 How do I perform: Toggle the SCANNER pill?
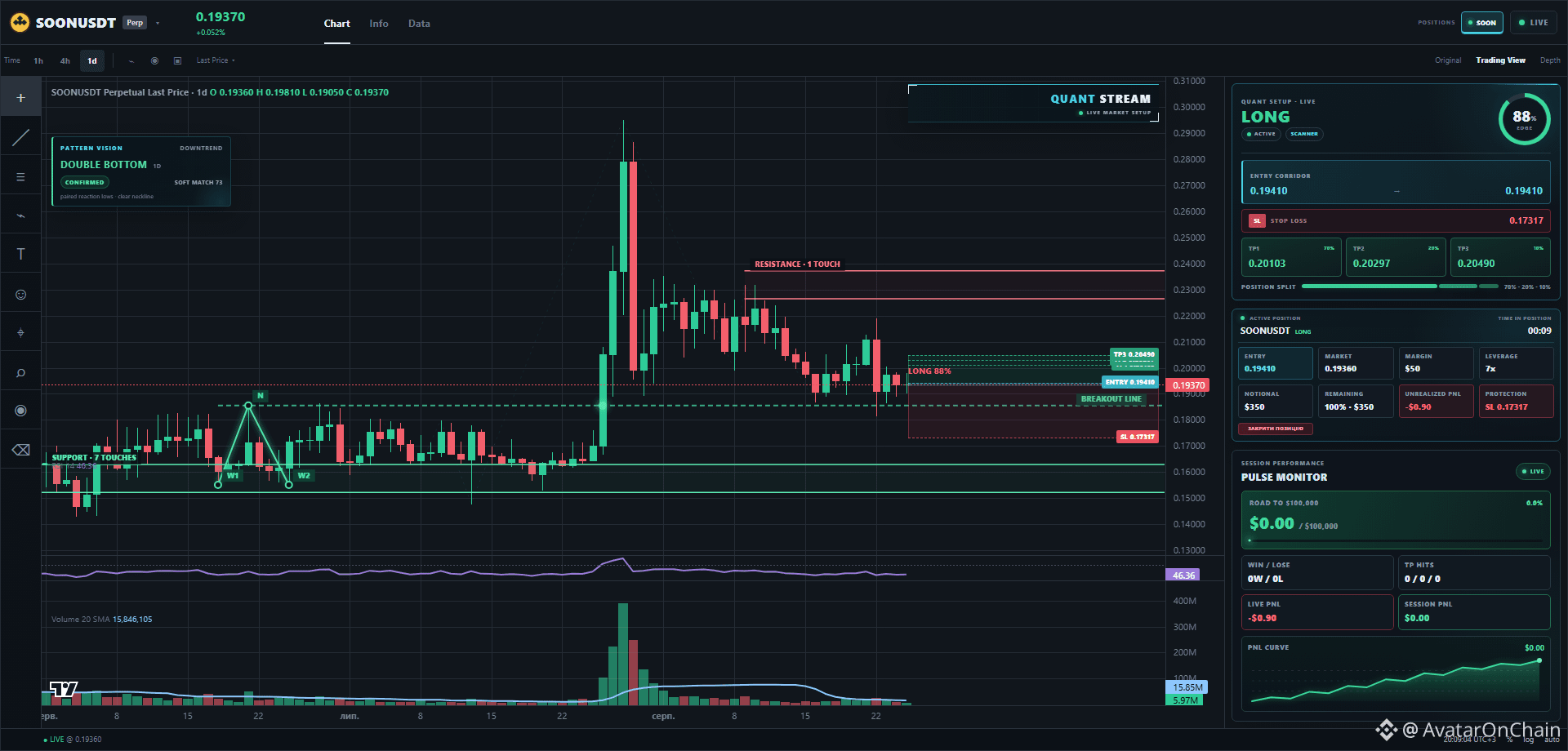tap(1304, 134)
